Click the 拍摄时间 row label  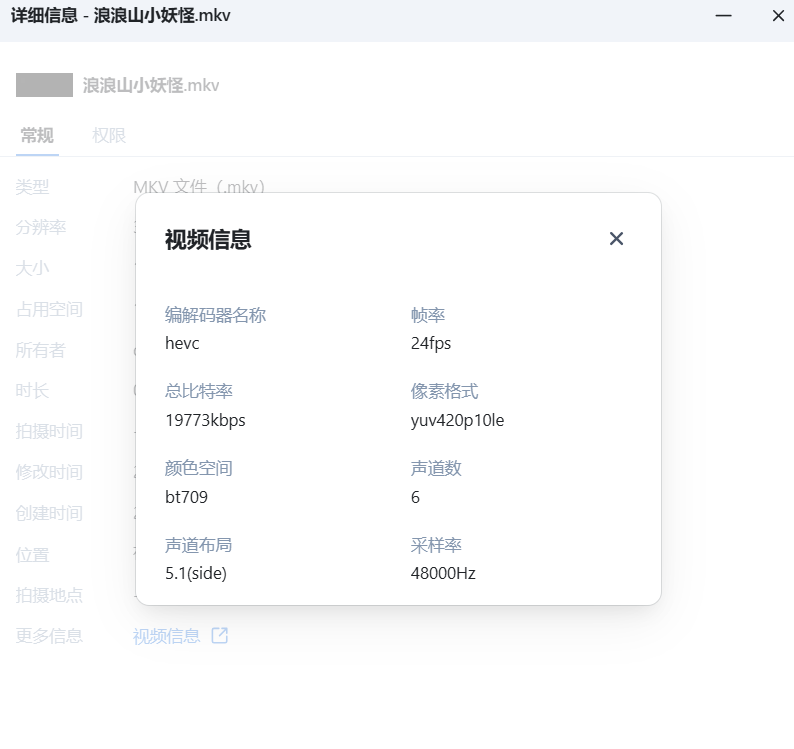(49, 431)
